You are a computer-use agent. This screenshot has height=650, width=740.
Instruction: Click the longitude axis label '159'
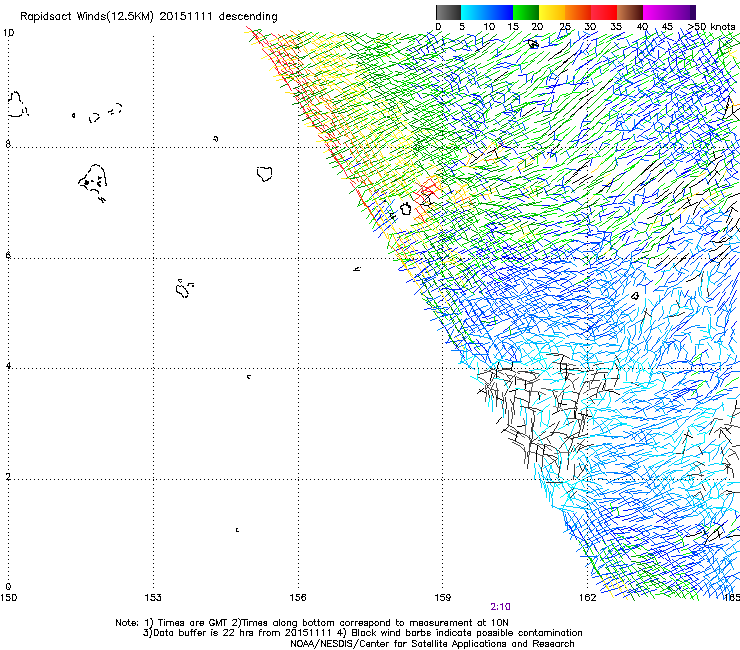[x=443, y=598]
